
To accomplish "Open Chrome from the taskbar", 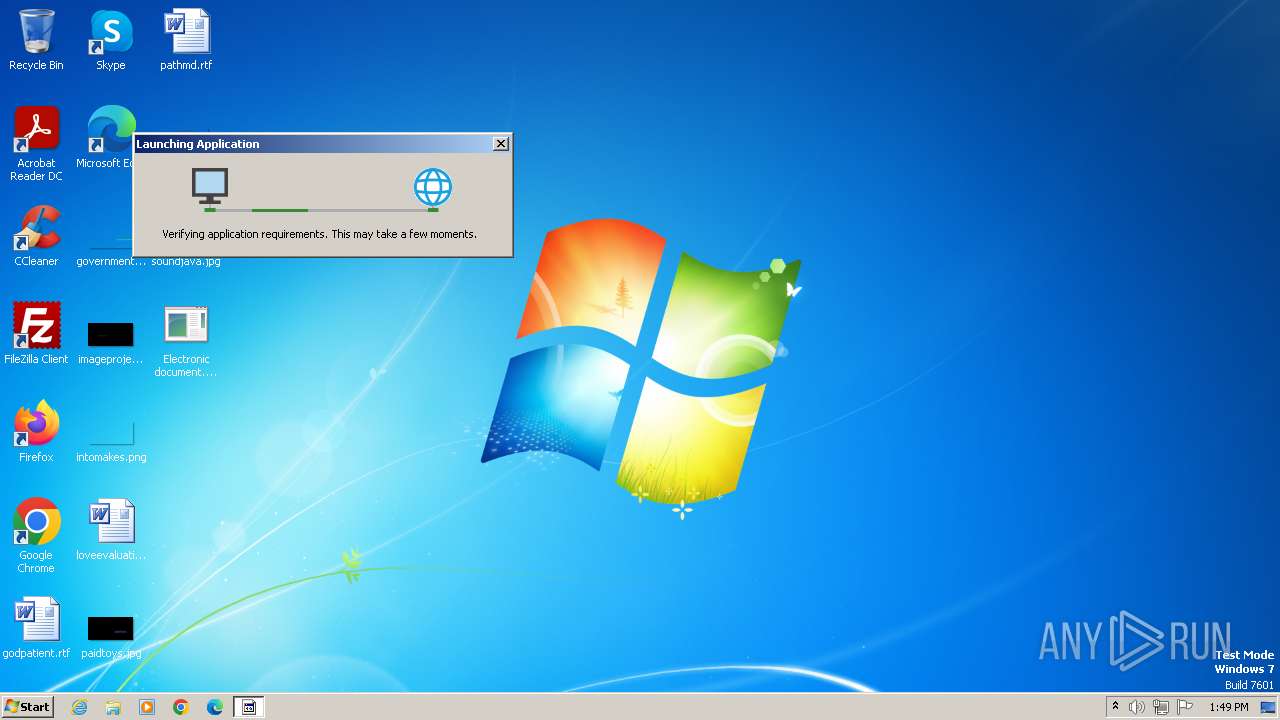I will [x=181, y=707].
